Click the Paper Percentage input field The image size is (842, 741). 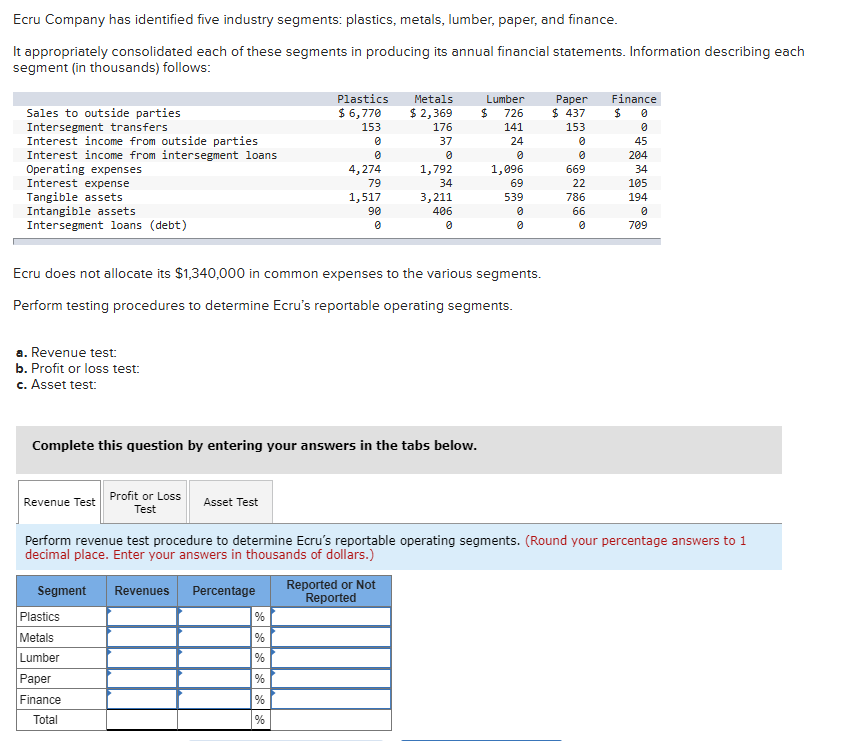coord(215,678)
